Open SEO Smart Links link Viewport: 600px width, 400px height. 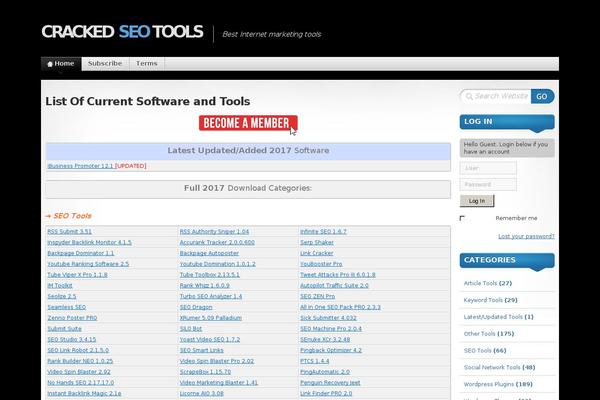click(x=202, y=350)
